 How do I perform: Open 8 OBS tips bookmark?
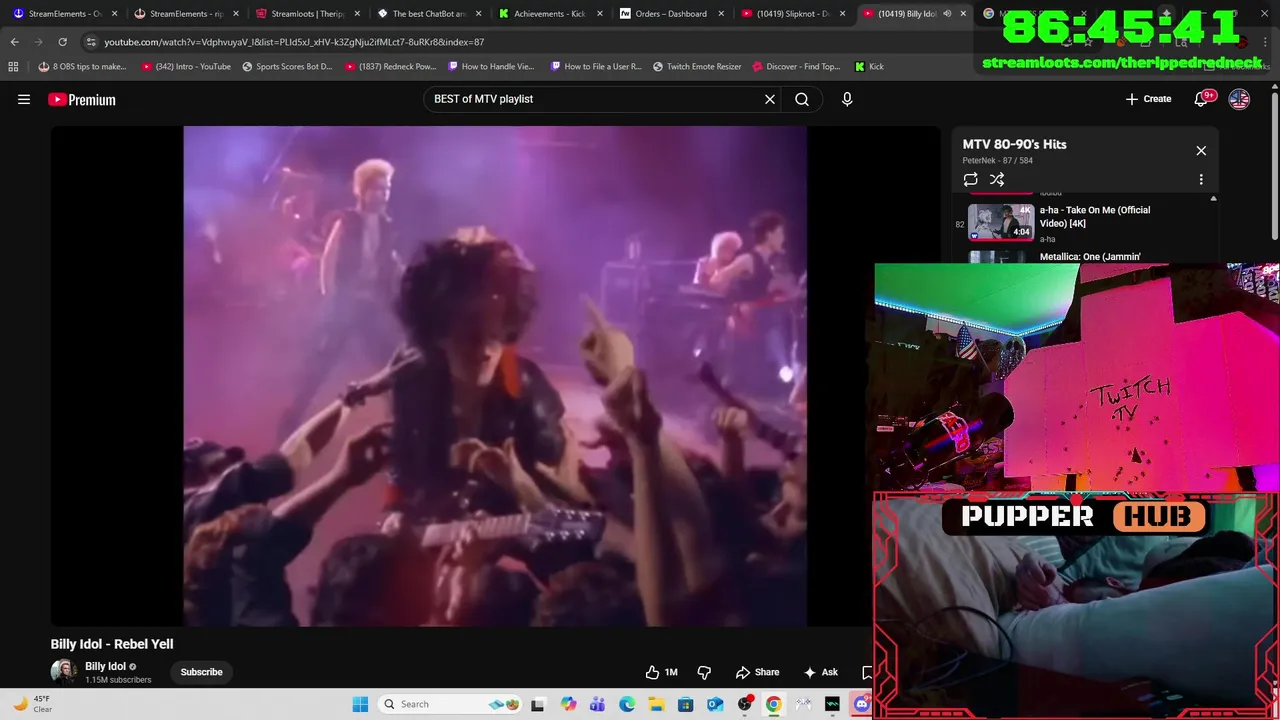82,66
